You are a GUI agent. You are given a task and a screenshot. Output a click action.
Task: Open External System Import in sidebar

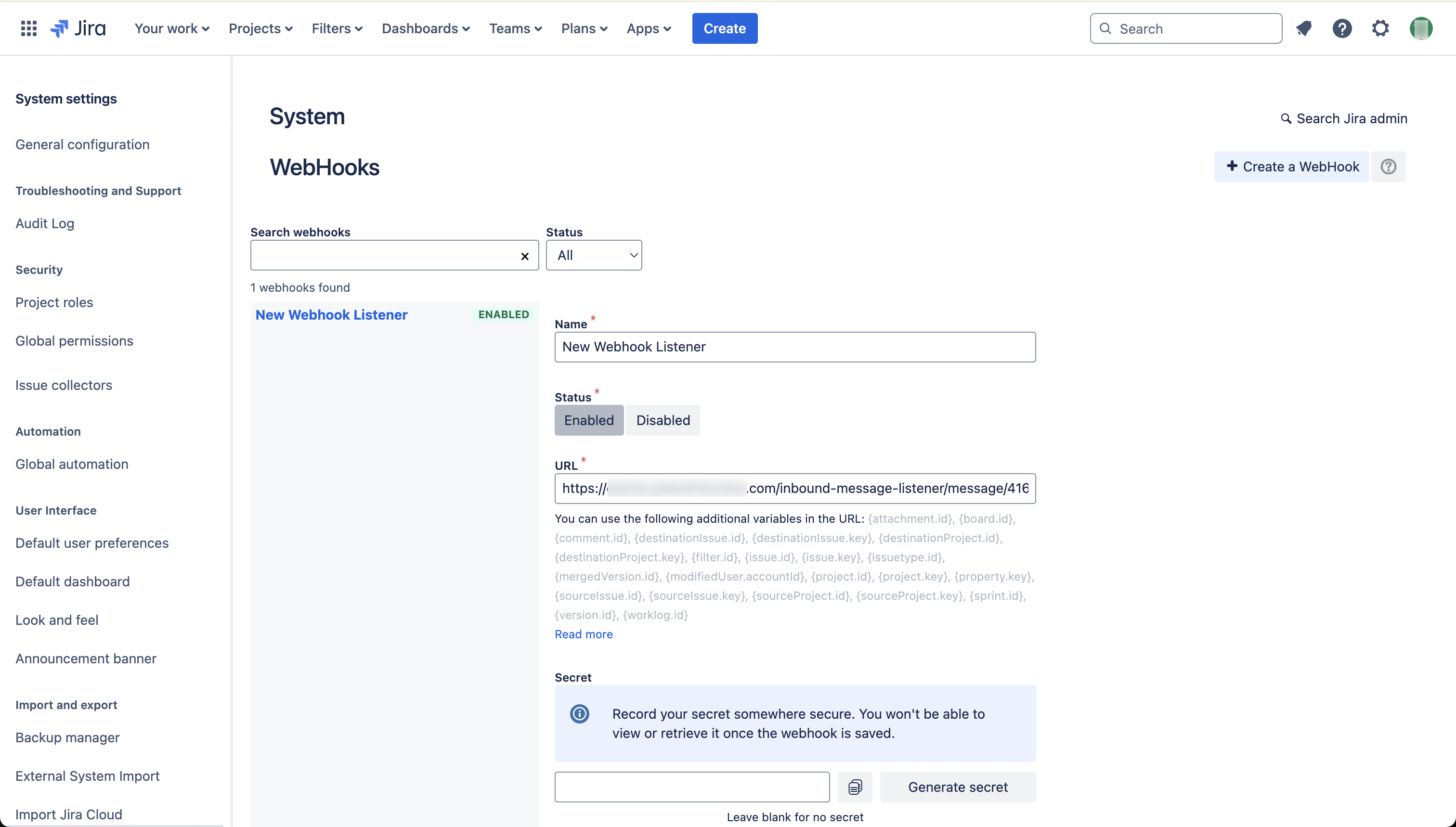88,776
